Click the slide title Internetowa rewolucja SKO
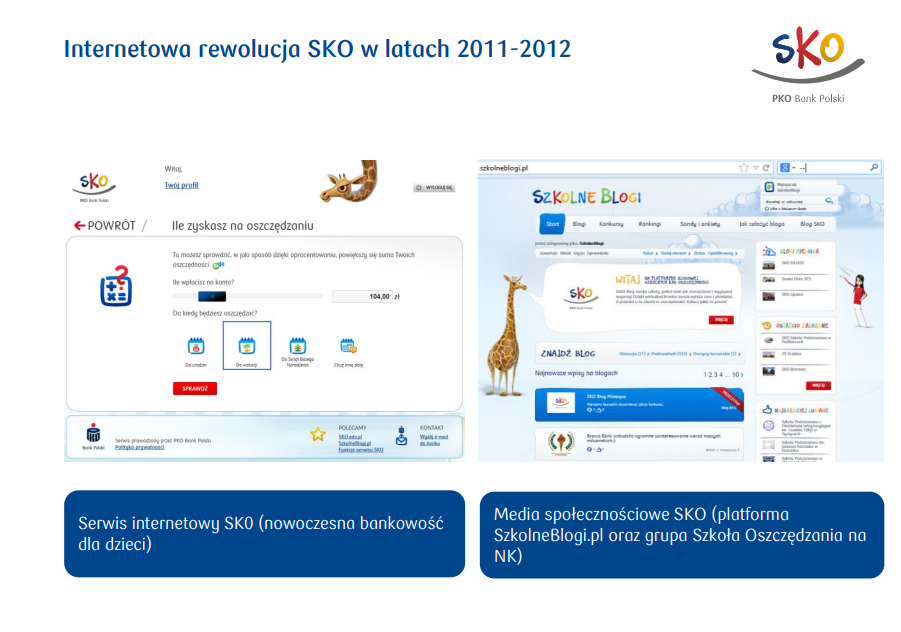This screenshot has width=901, height=632. tap(317, 49)
